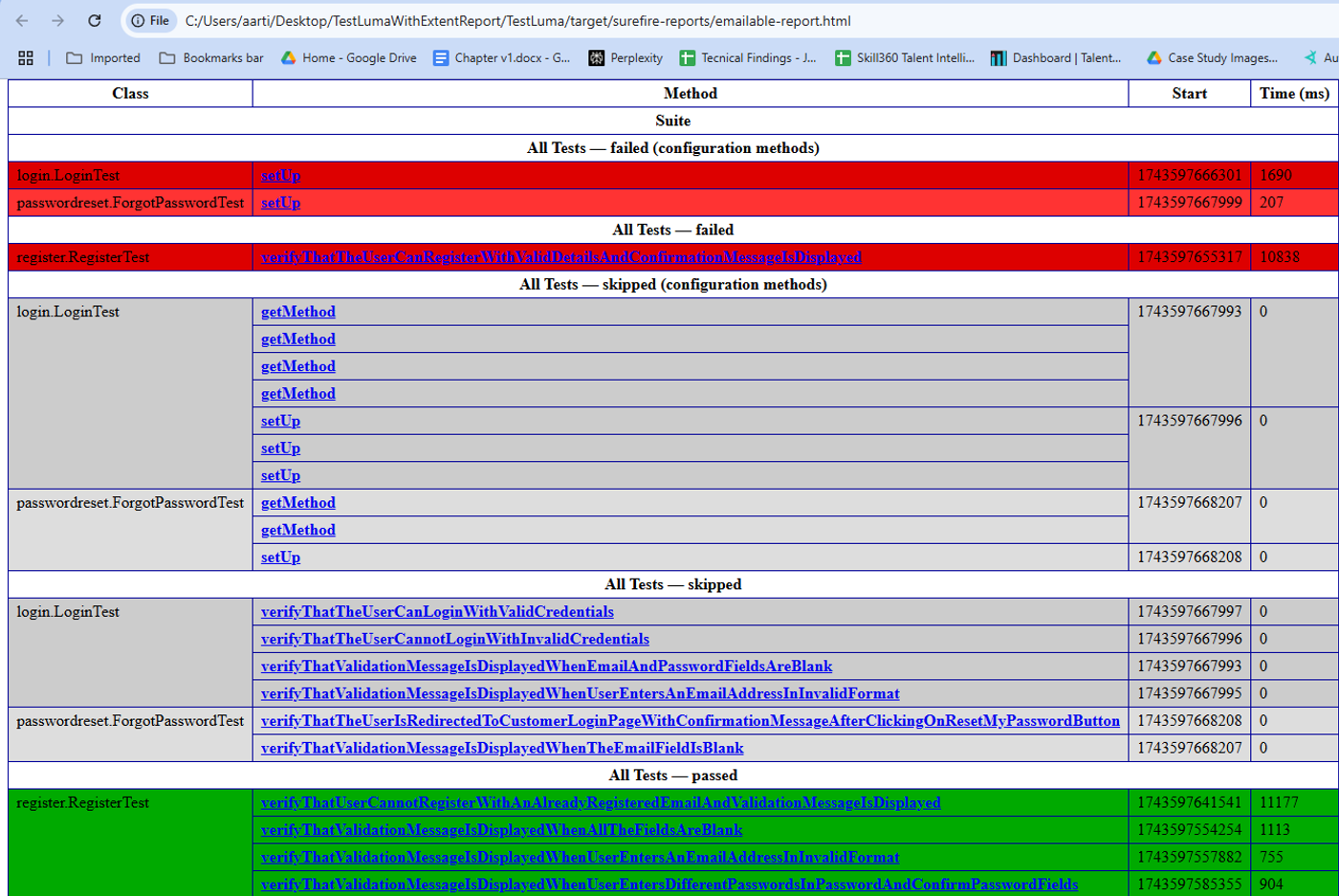Click the File info icon in address bar
This screenshot has width=1339, height=896.
click(150, 20)
